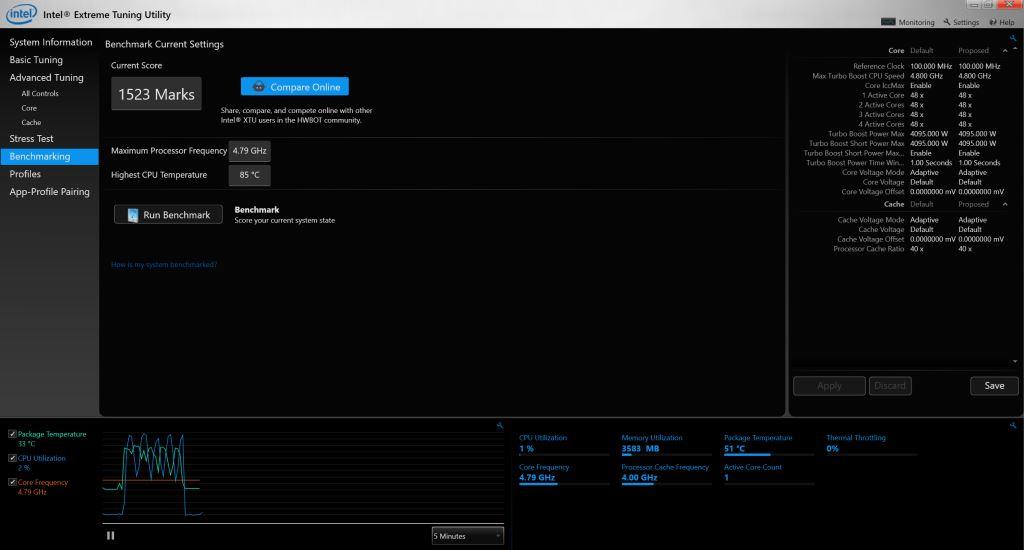Click the wrench icon in the settings summary panel
1024x550 pixels.
[1013, 38]
